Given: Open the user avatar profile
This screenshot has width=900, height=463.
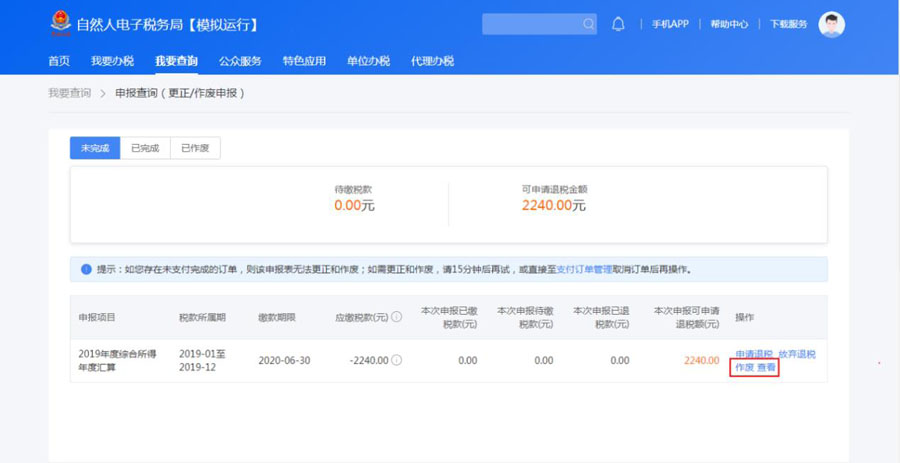Looking at the screenshot, I should click(x=831, y=24).
